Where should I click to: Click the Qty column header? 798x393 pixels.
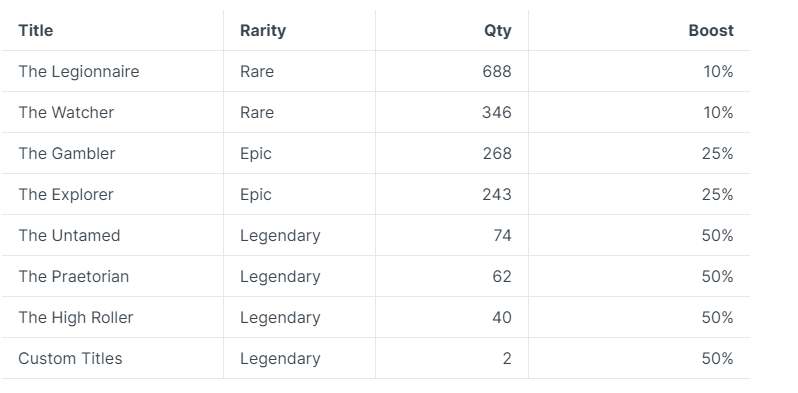[497, 31]
